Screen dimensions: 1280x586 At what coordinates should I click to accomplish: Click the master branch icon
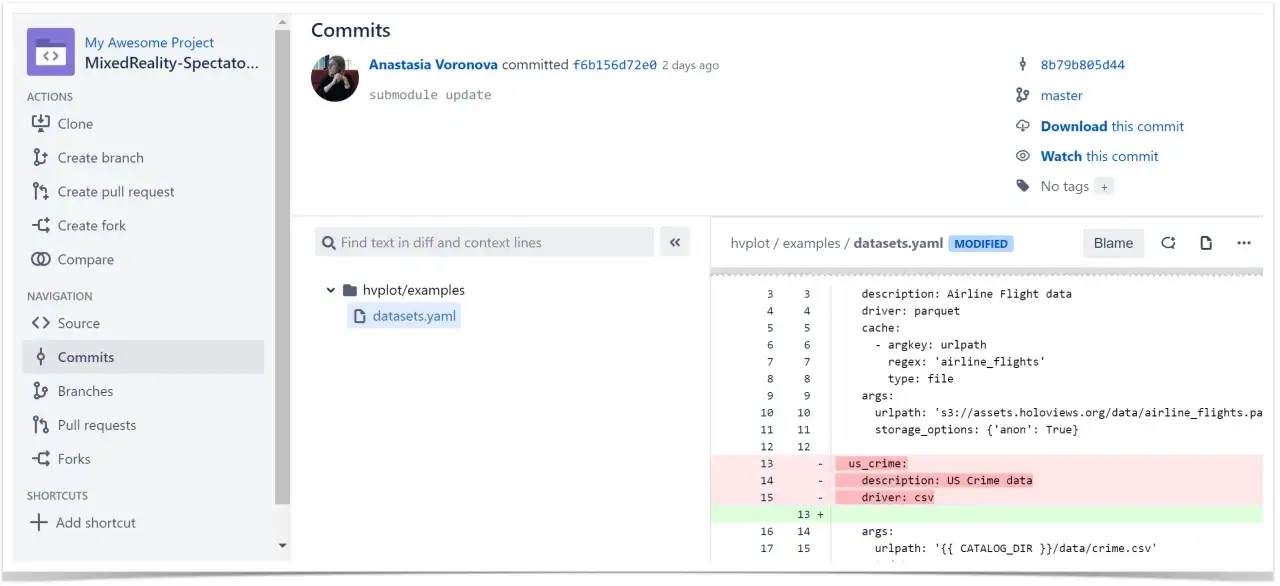coord(1022,95)
